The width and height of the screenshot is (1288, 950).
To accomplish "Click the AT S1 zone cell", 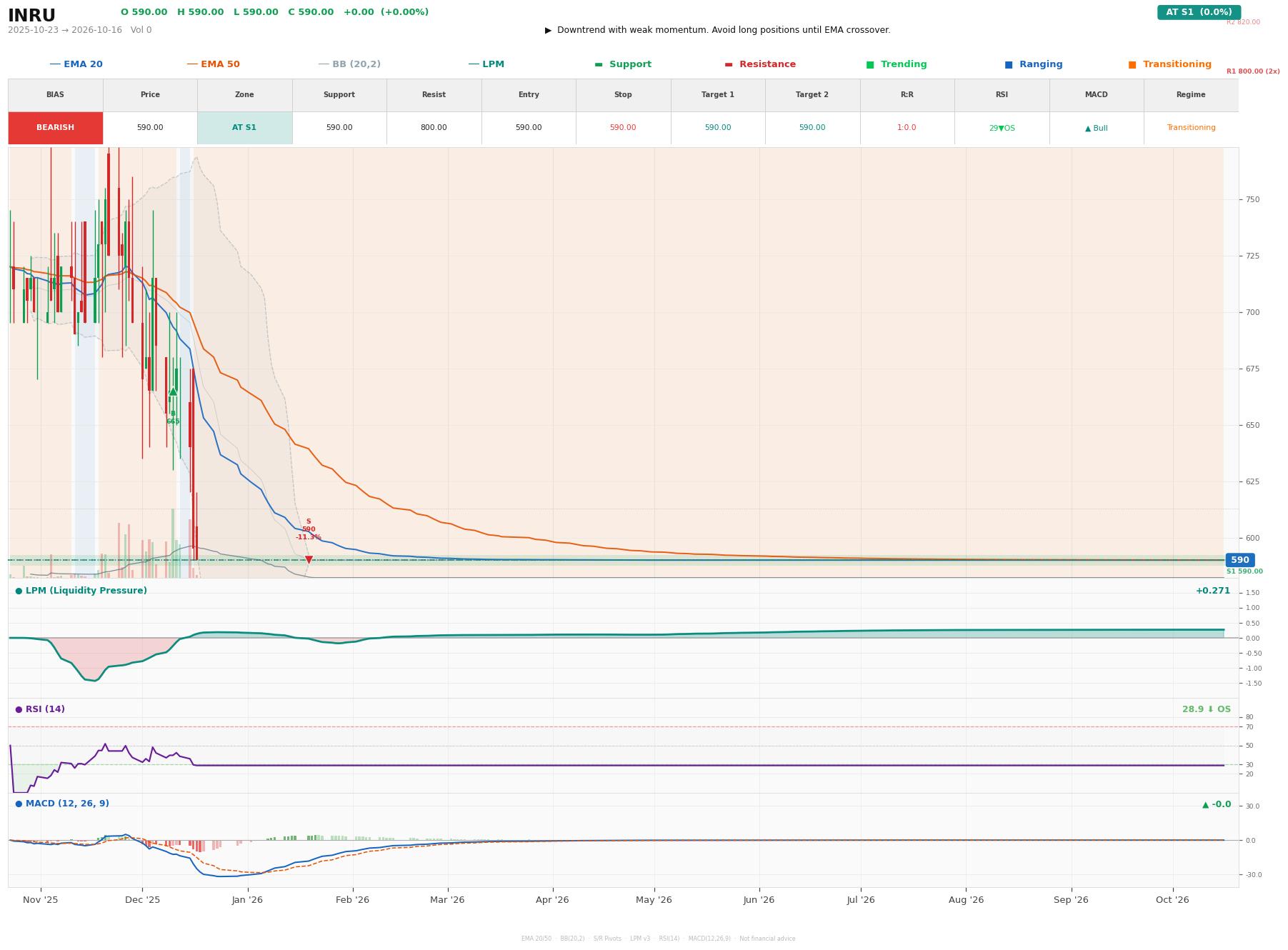I will [244, 128].
